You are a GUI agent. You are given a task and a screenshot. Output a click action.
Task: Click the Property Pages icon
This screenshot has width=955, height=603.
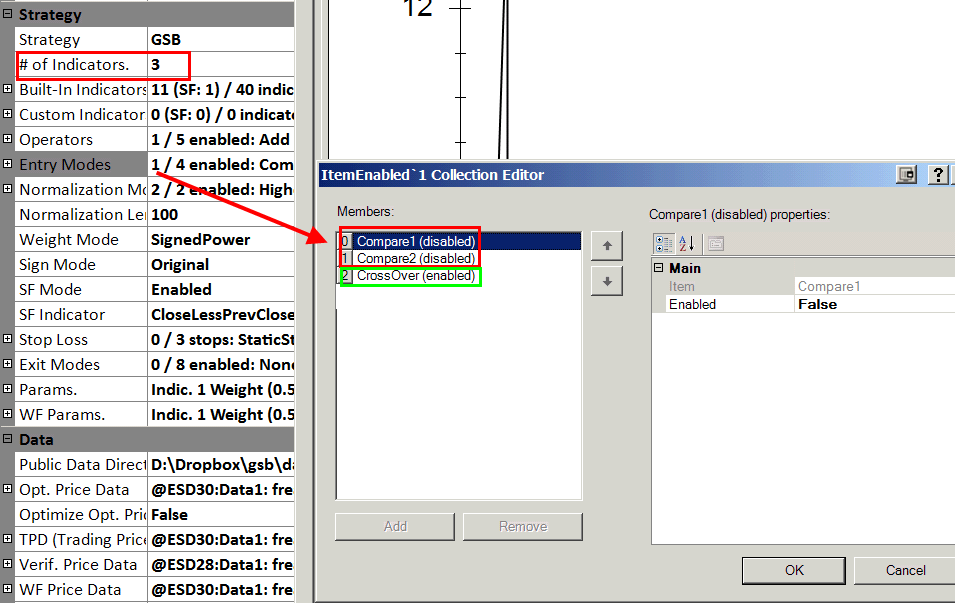(716, 243)
